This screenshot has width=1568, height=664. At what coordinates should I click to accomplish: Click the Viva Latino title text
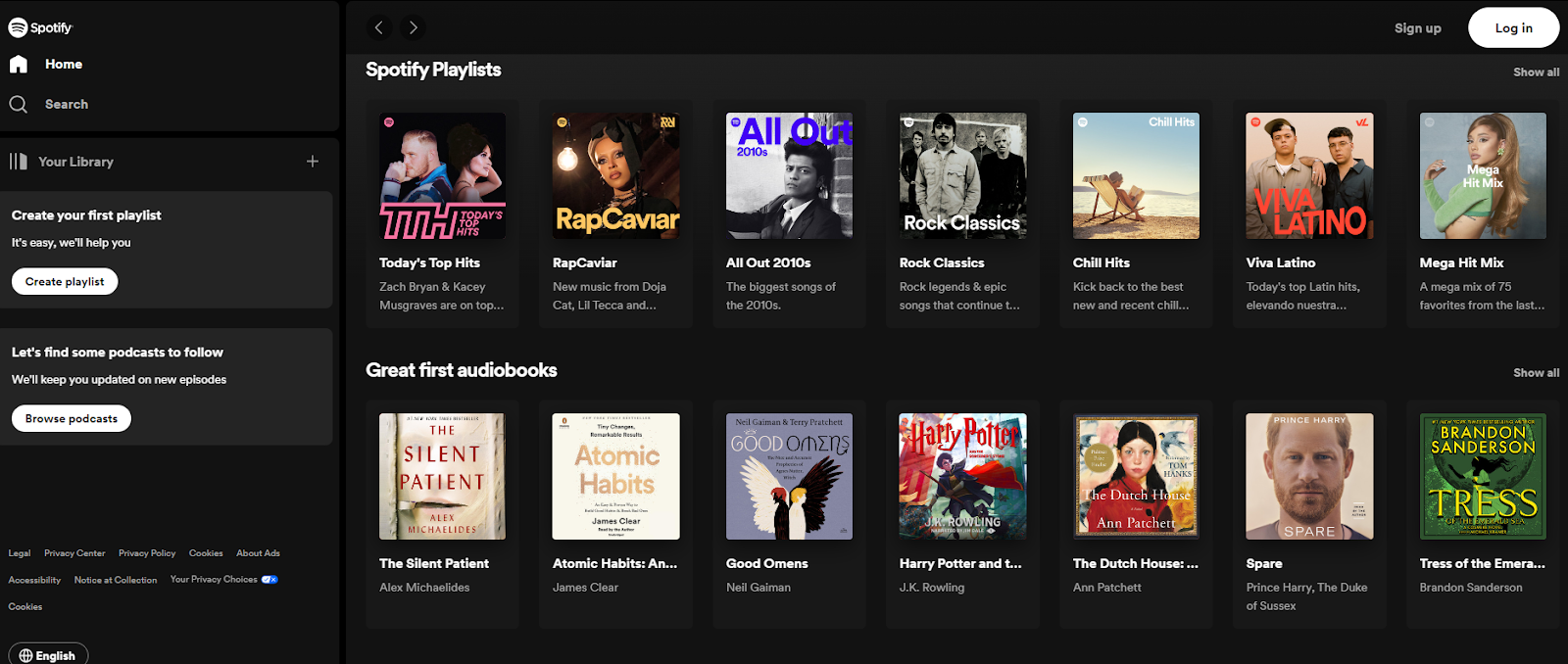[x=1281, y=263]
